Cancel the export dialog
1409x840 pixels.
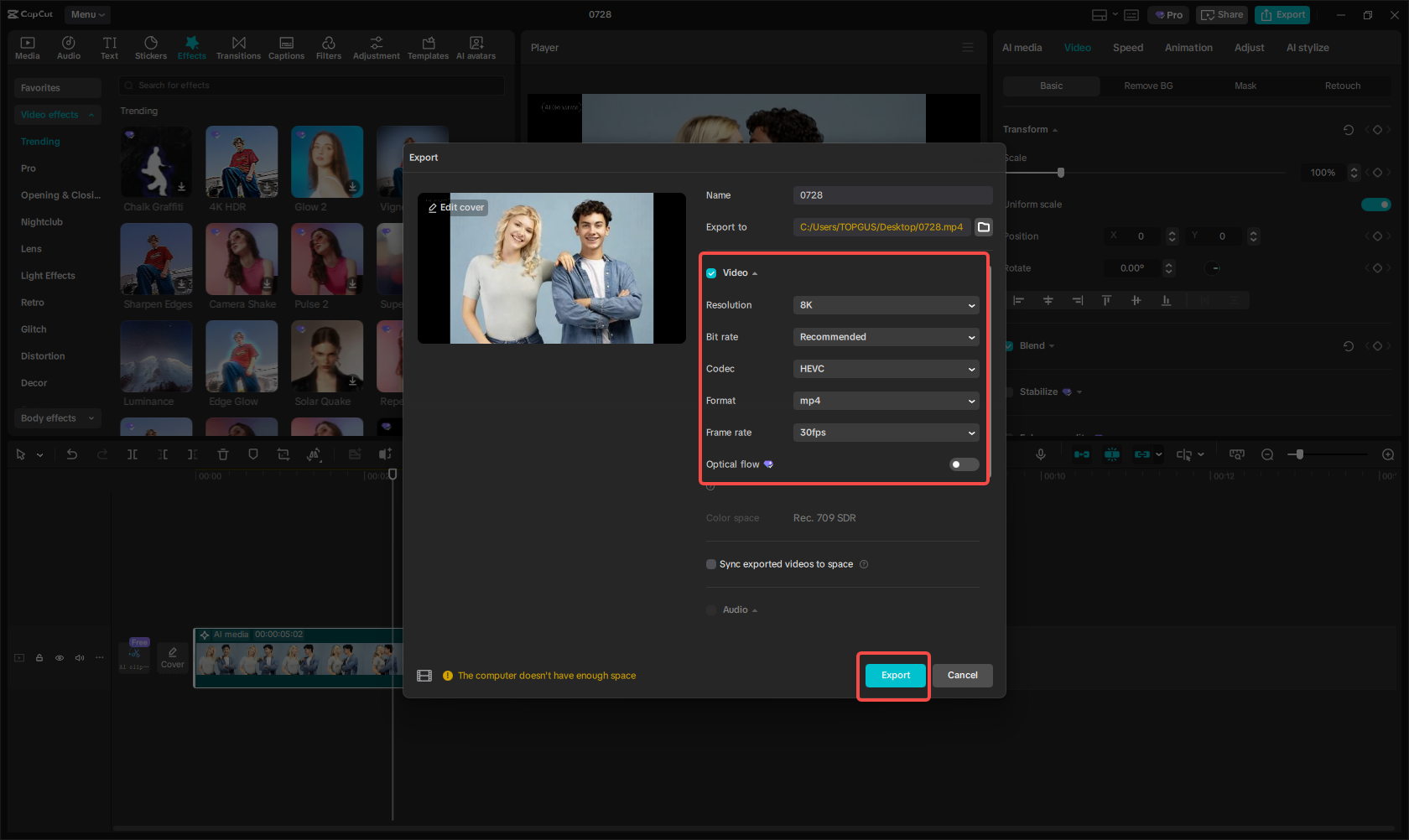pos(962,675)
